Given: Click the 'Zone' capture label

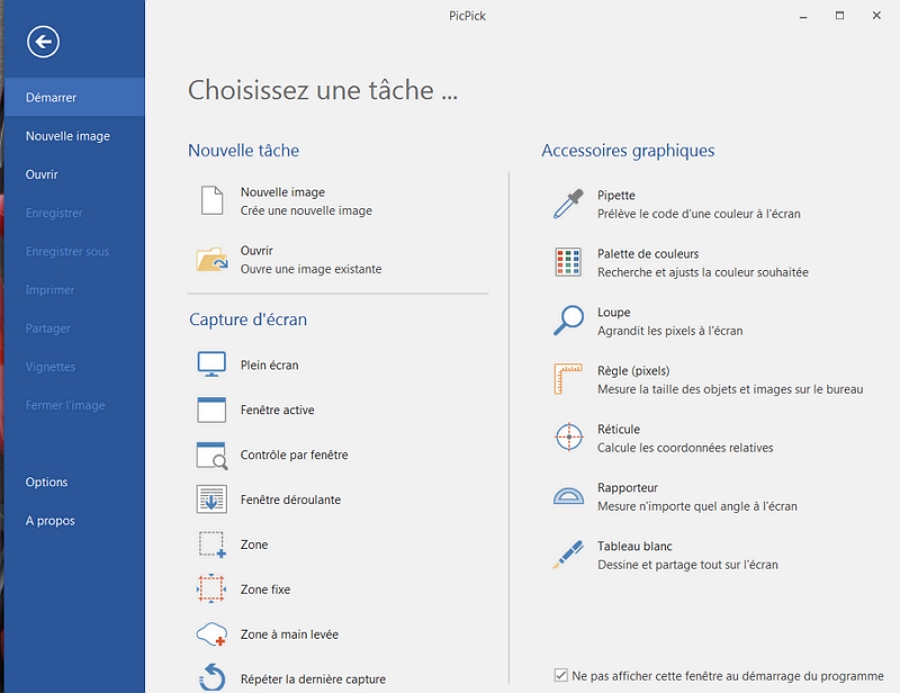Looking at the screenshot, I should coord(254,544).
